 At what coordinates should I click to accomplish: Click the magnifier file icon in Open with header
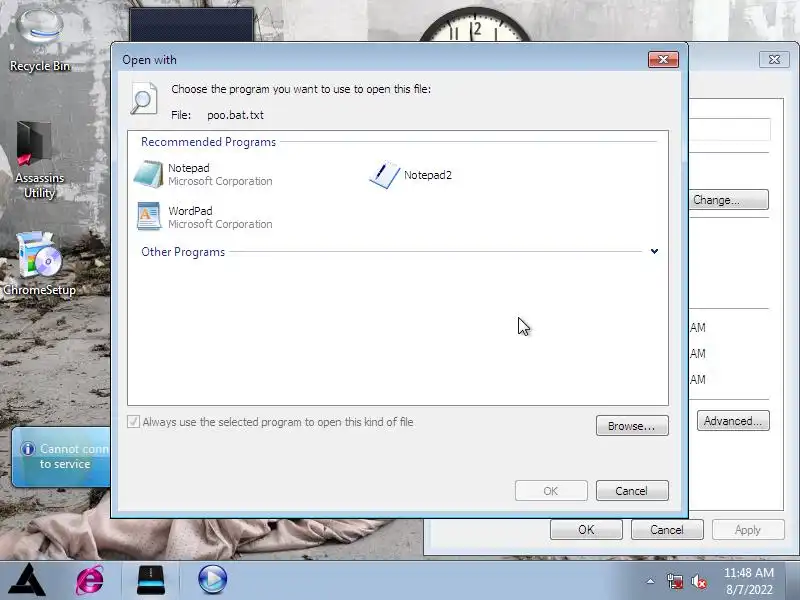point(144,98)
